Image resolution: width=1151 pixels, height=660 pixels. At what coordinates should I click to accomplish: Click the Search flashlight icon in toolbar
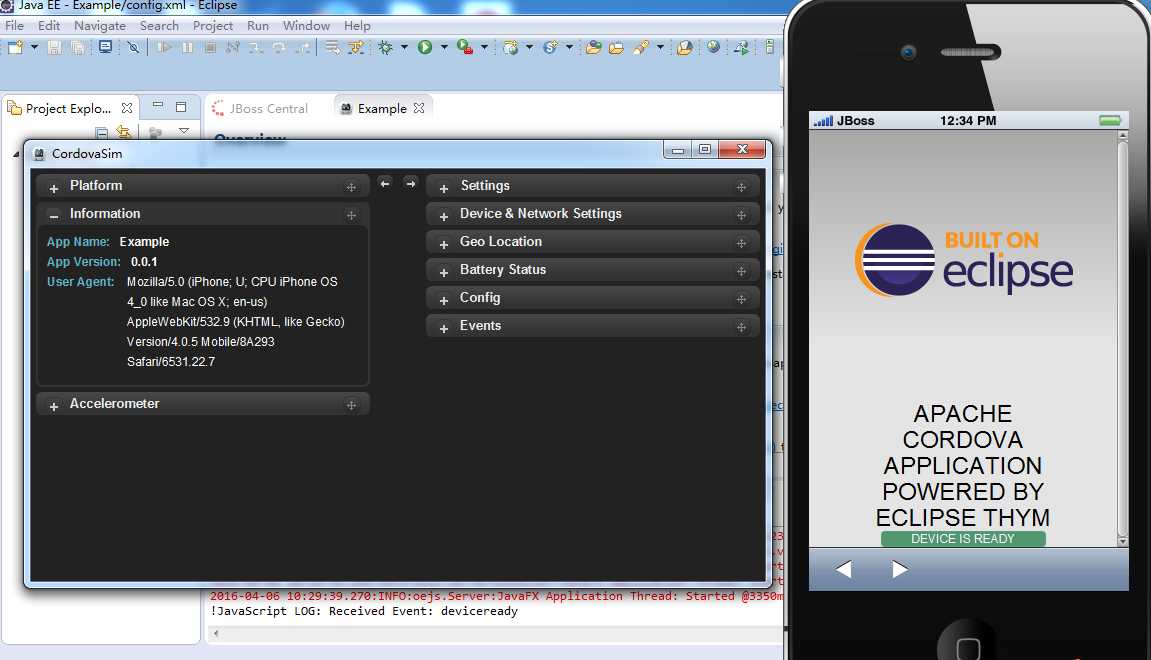pos(641,48)
